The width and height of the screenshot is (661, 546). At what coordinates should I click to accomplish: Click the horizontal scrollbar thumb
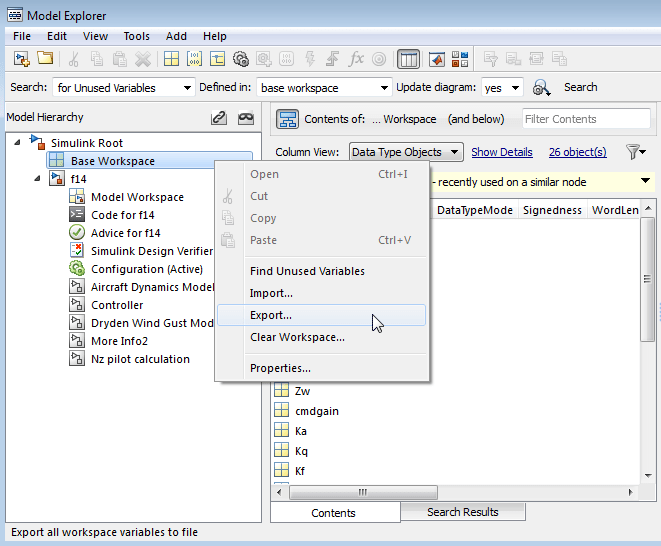pyautogui.click(x=363, y=492)
